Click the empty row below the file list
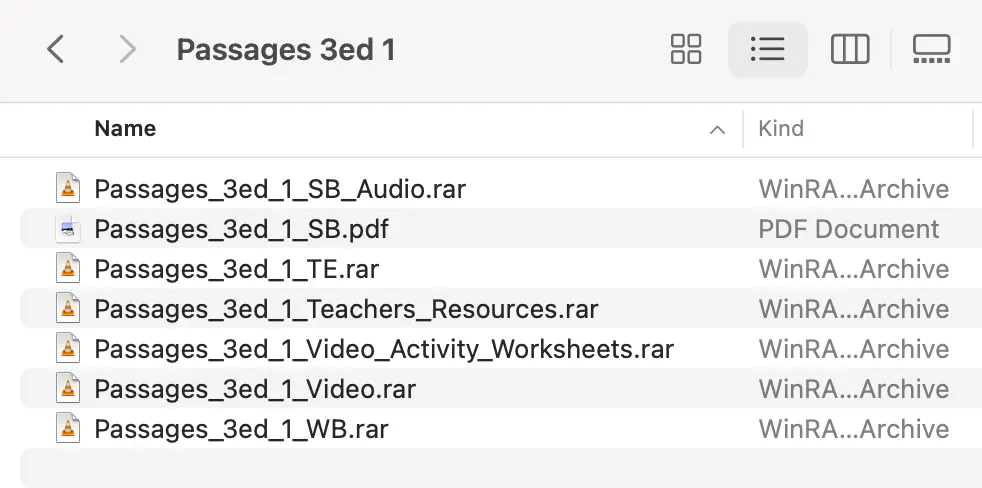 501,468
